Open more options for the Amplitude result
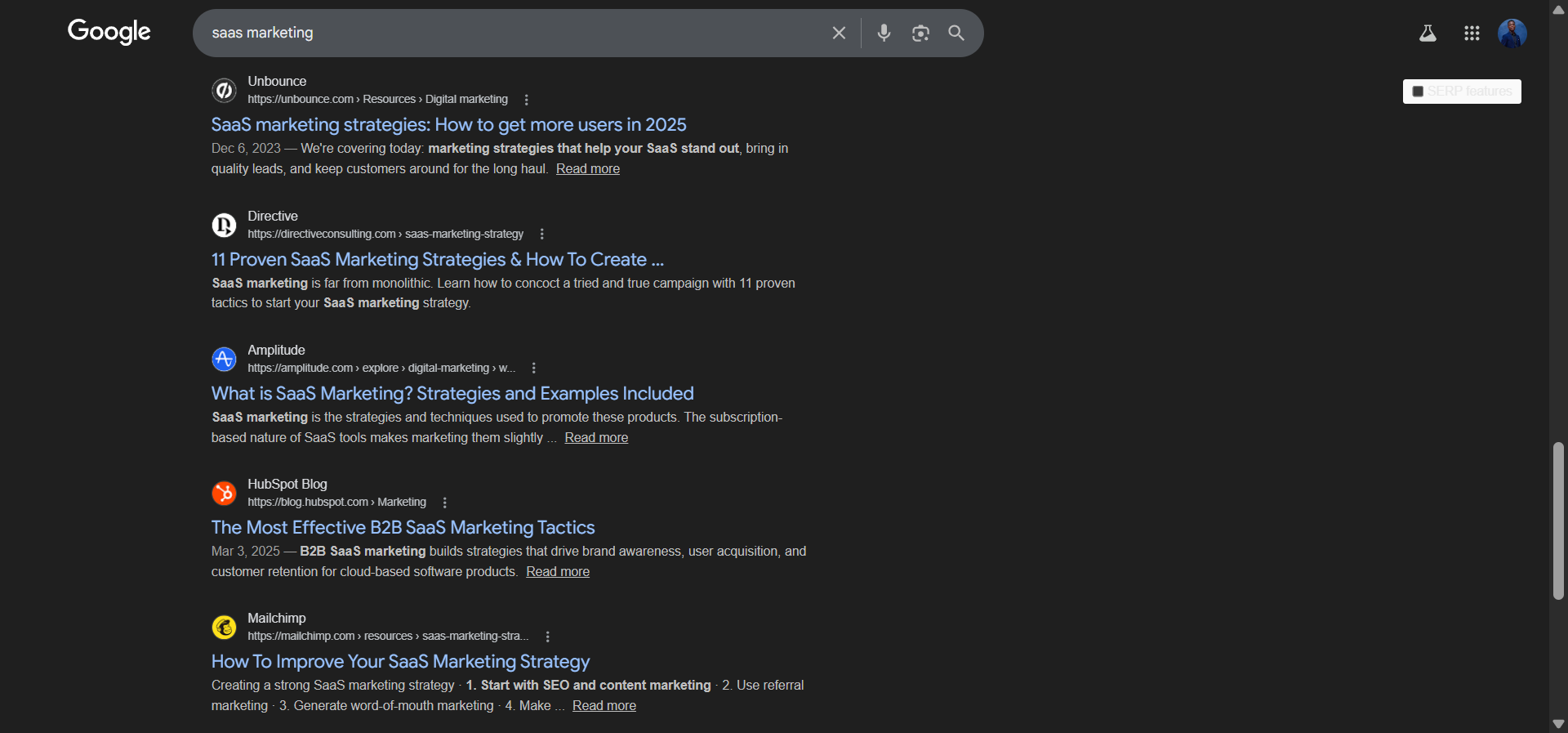Viewport: 1568px width, 733px height. [534, 368]
